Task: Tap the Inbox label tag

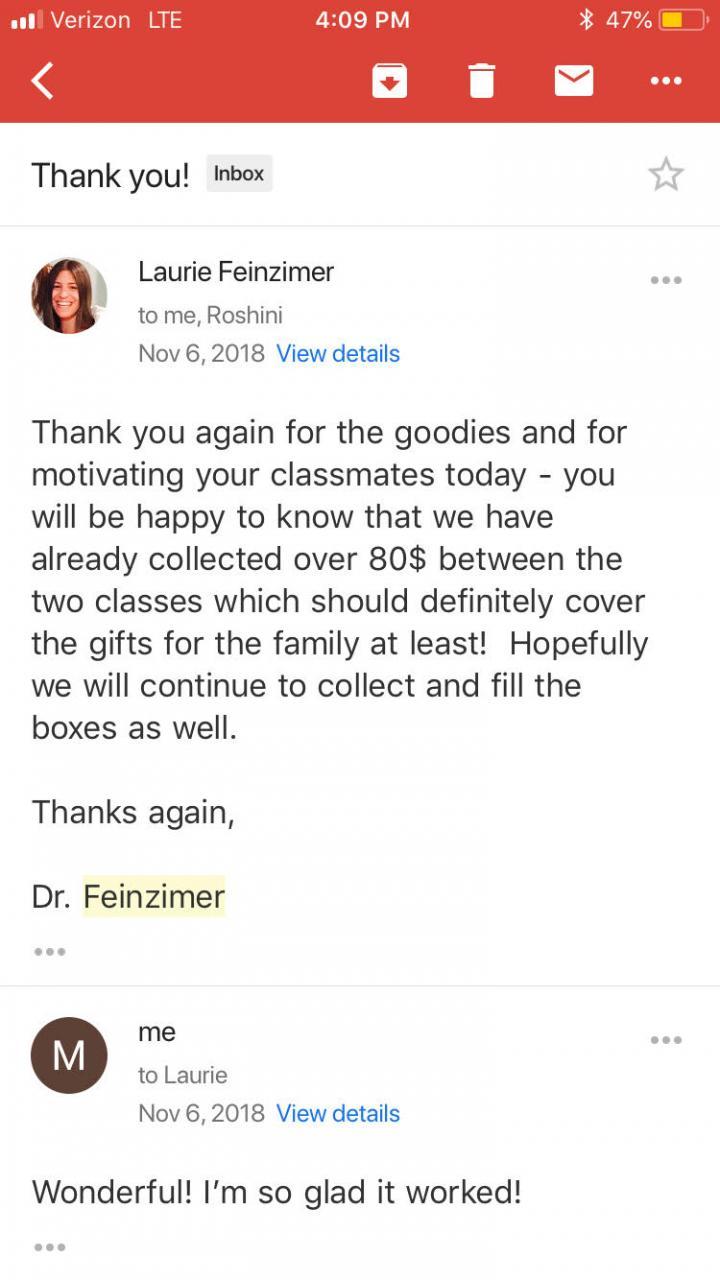Action: pyautogui.click(x=239, y=174)
